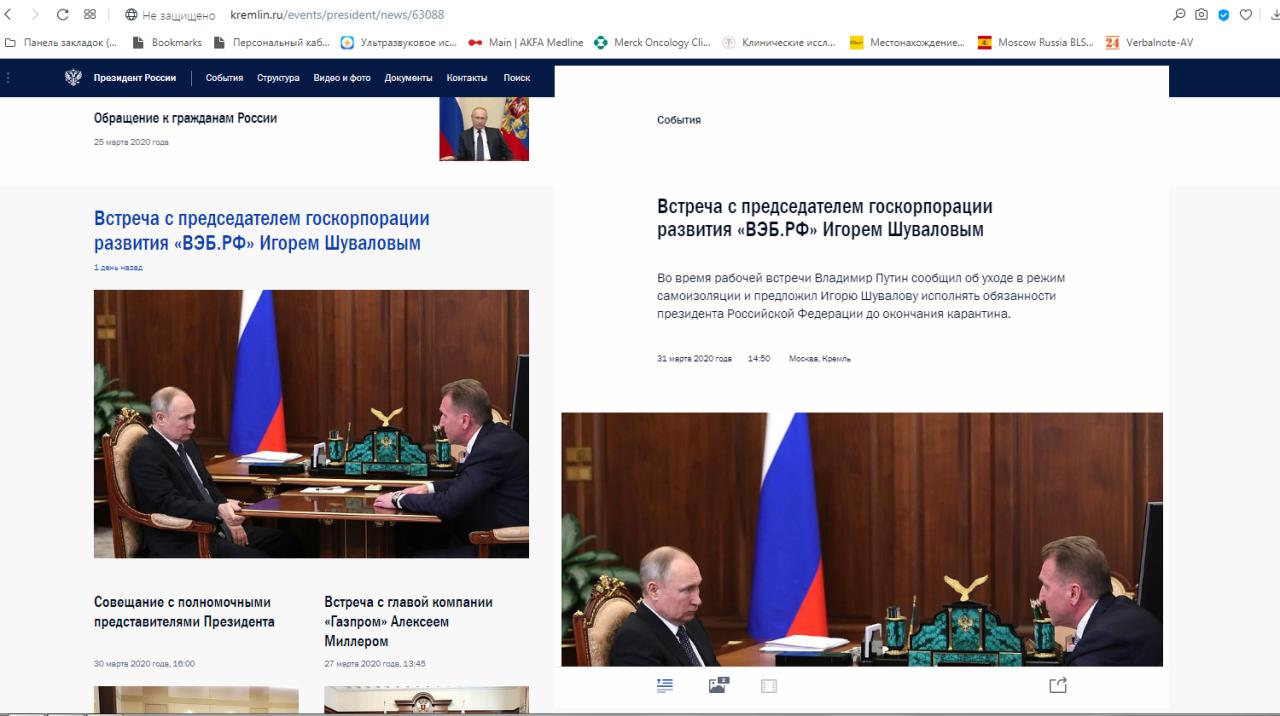The width and height of the screenshot is (1280, 716).
Task: Click the zoom-out magnifier icon in address bar
Action: [x=1179, y=15]
